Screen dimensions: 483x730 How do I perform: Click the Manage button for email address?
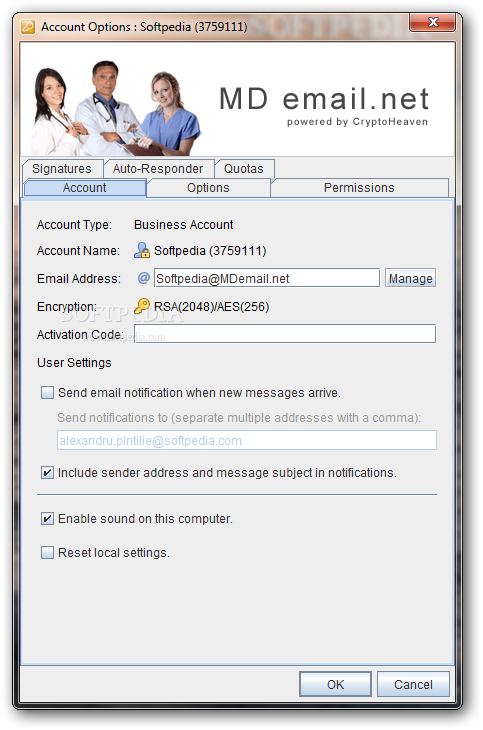tap(410, 278)
